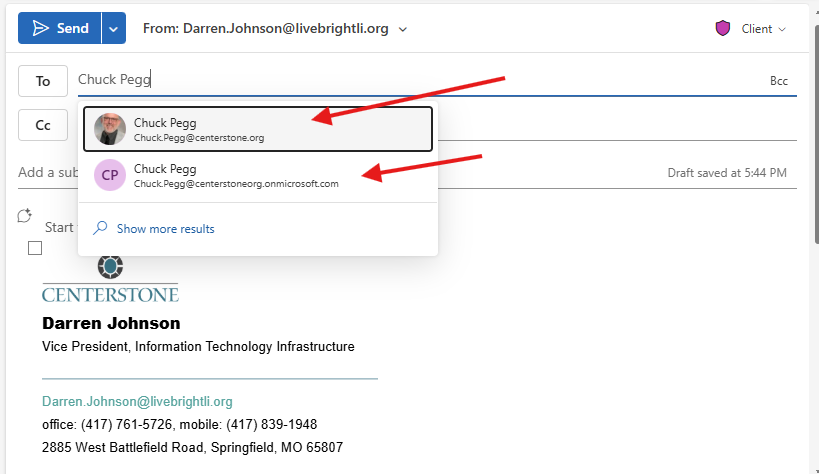Open the Send options dropdown arrow
819x474 pixels.
[114, 28]
